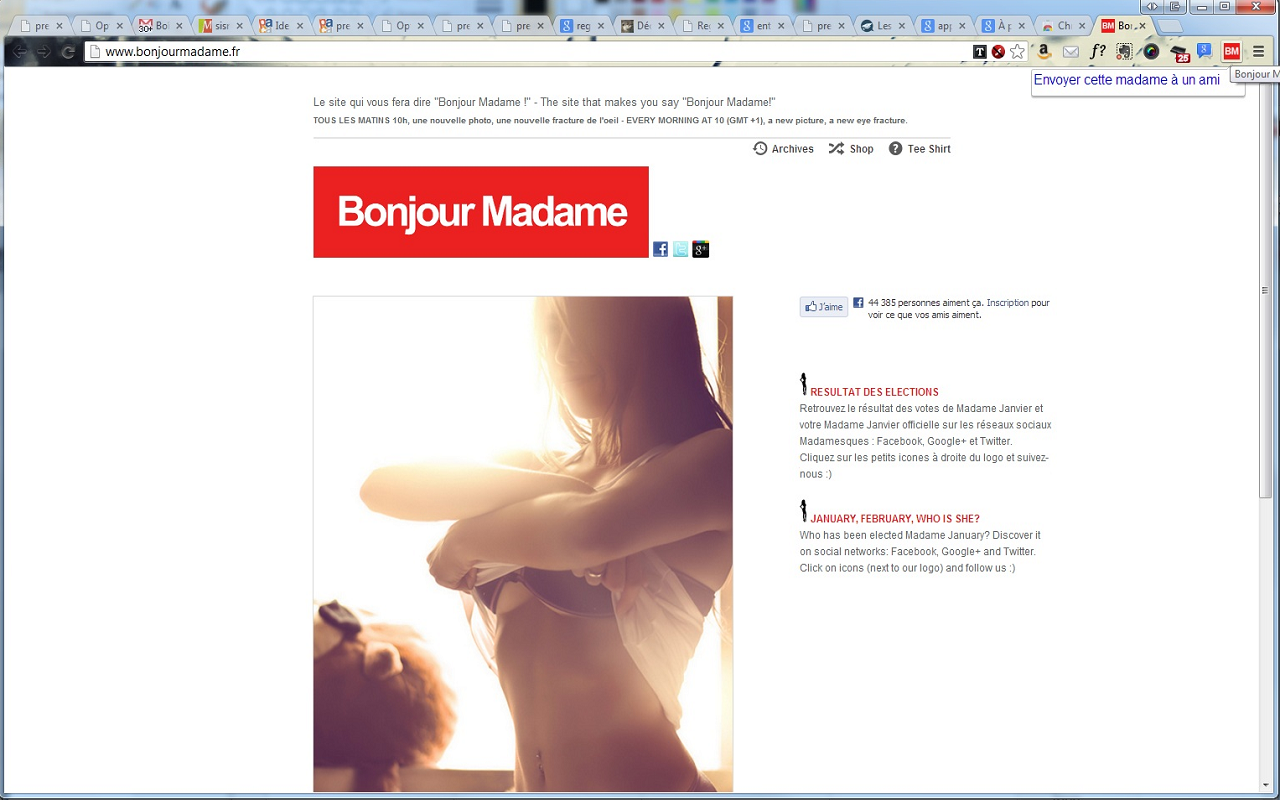Screen dimensions: 1280x800
Task: Click the red Bonjour Madame logo
Action: 481,212
